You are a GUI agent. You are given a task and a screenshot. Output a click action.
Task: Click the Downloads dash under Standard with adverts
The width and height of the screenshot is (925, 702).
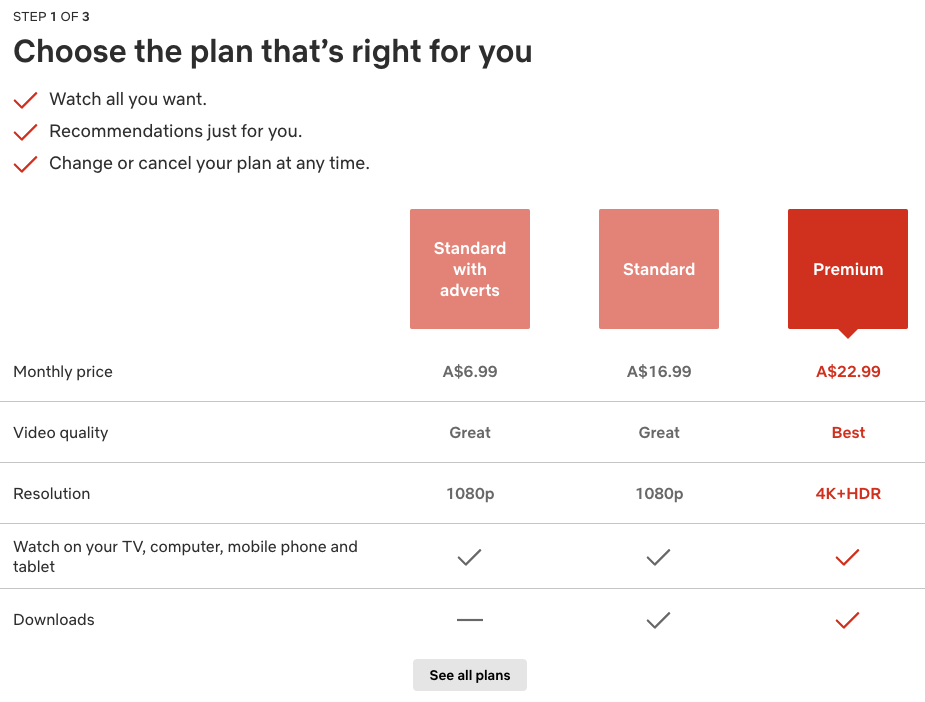(470, 619)
